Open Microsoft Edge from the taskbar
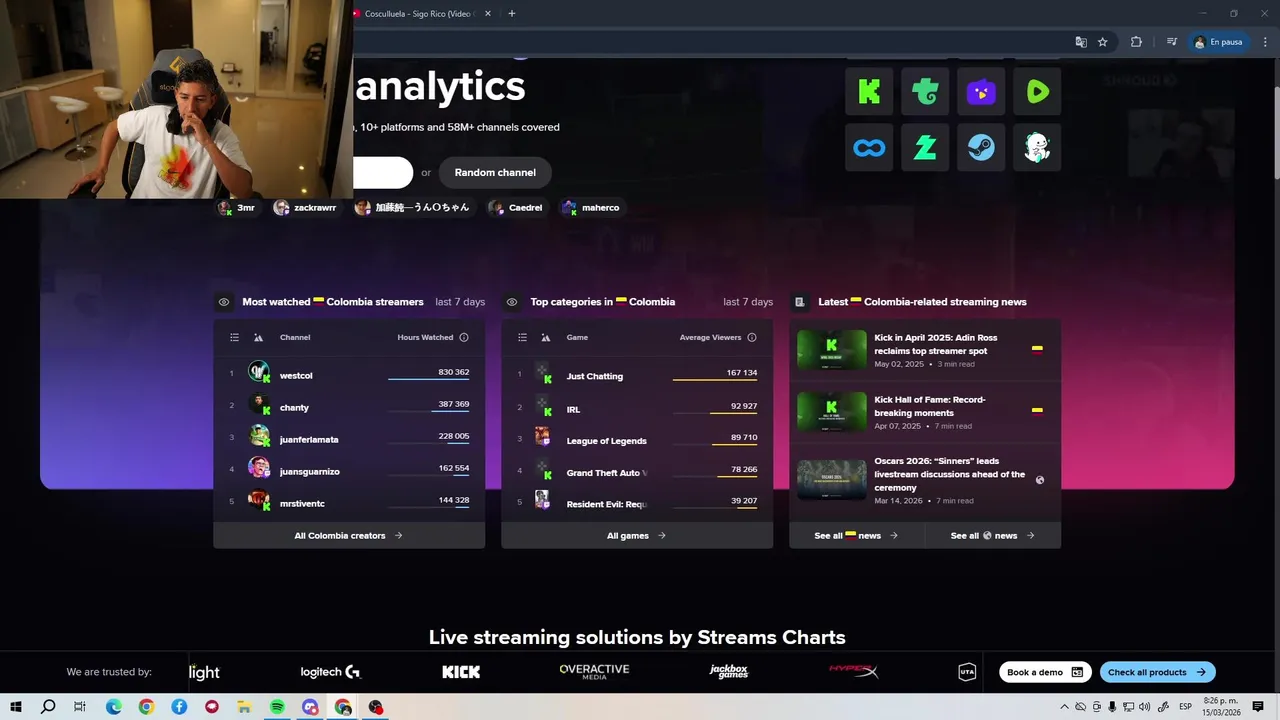The image size is (1280, 720). click(x=114, y=707)
